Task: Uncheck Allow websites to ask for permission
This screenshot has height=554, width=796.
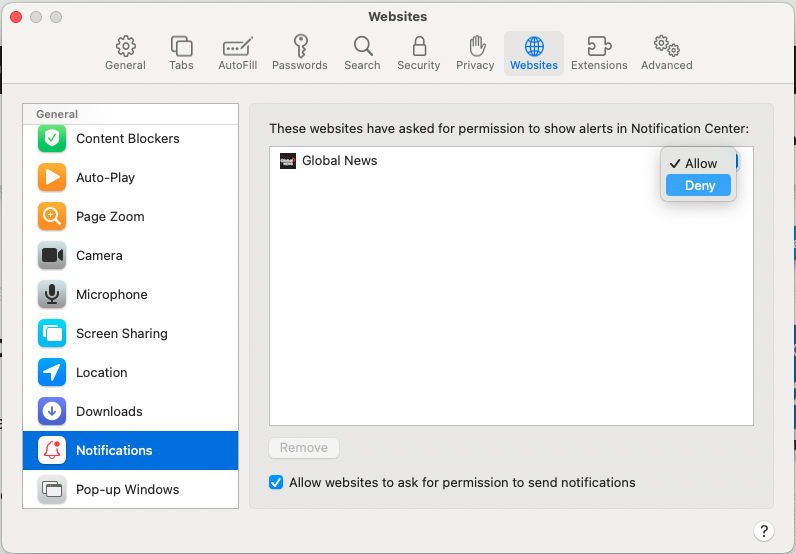Action: click(277, 482)
